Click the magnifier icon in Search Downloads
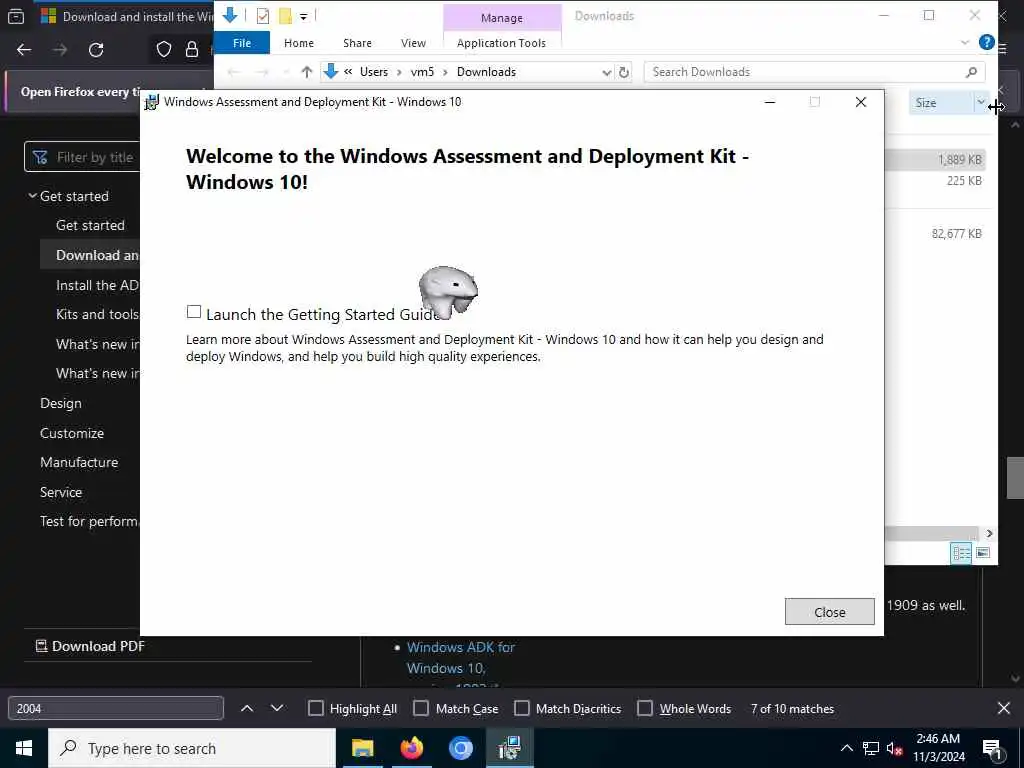This screenshot has width=1024, height=768. [971, 72]
